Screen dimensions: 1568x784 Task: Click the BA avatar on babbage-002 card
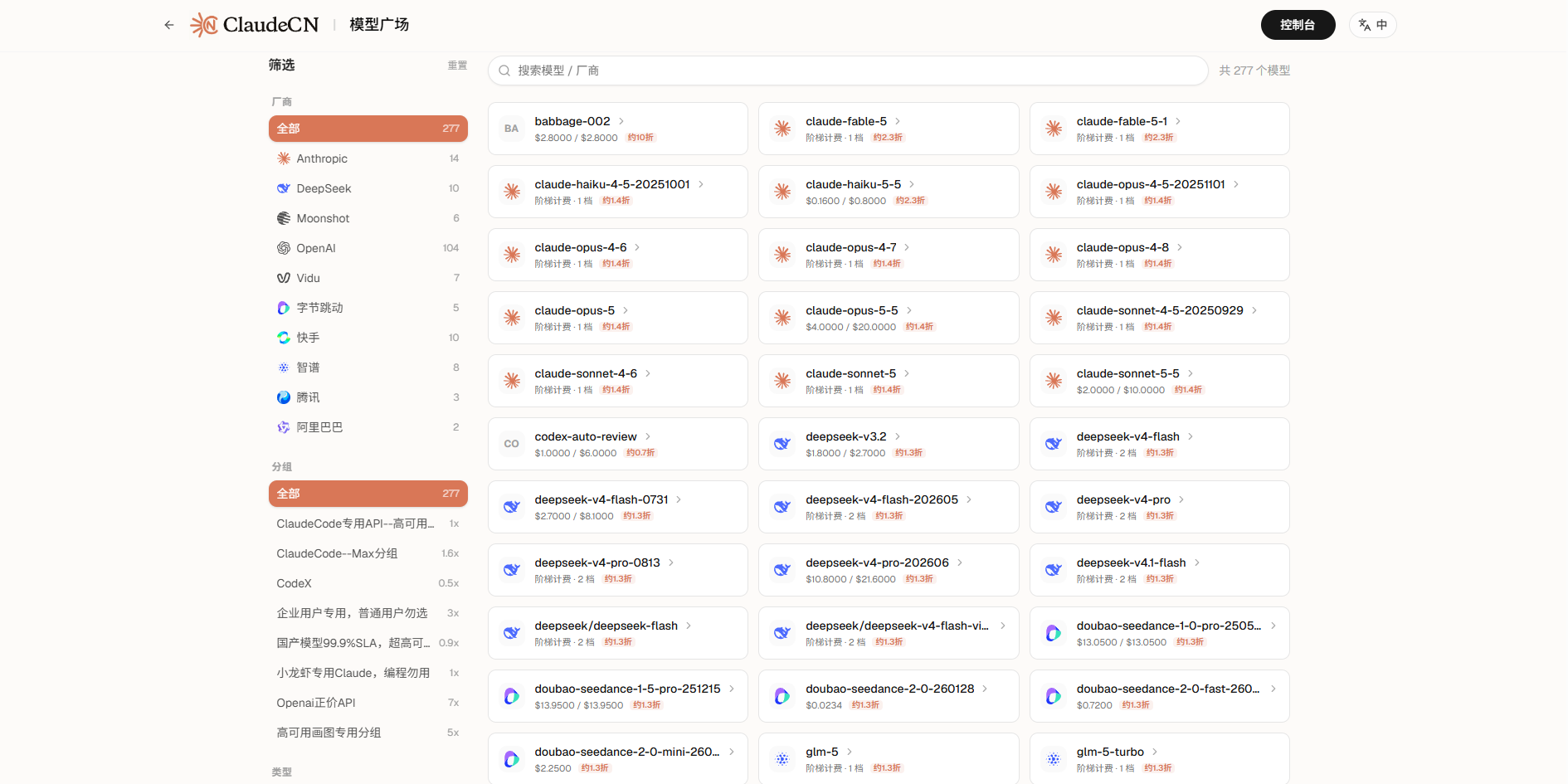(x=512, y=129)
